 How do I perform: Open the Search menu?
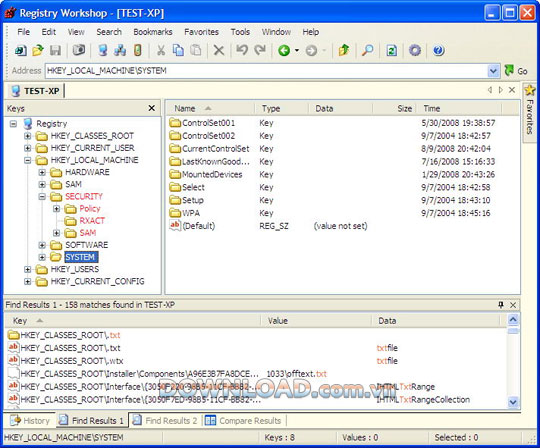[109, 32]
